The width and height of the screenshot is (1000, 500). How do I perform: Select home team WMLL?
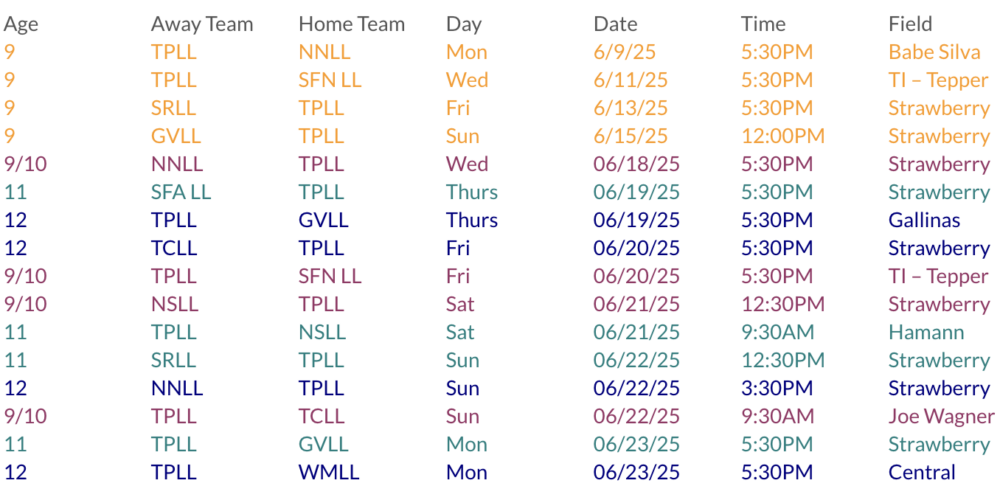[329, 473]
